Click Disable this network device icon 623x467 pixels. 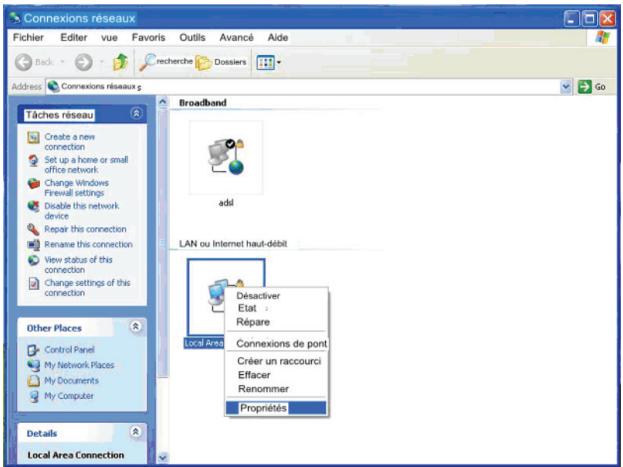click(x=33, y=207)
